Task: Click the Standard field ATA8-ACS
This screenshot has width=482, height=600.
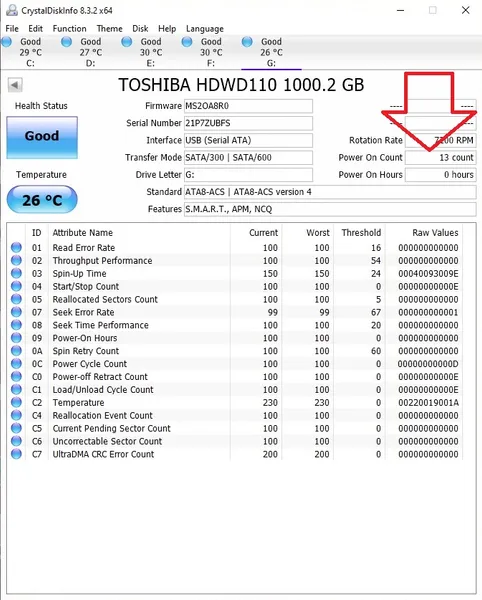Action: [330, 192]
